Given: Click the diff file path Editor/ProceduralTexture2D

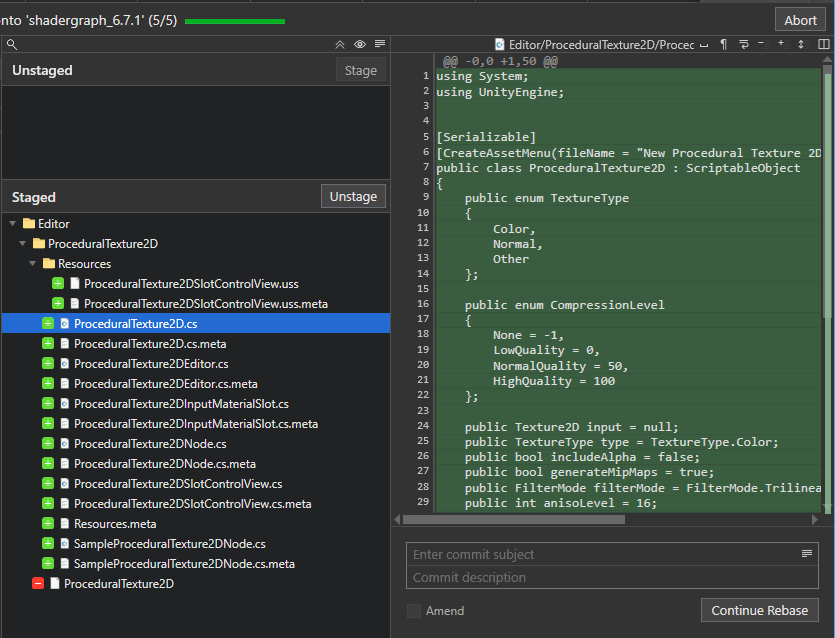Looking at the screenshot, I should [601, 45].
